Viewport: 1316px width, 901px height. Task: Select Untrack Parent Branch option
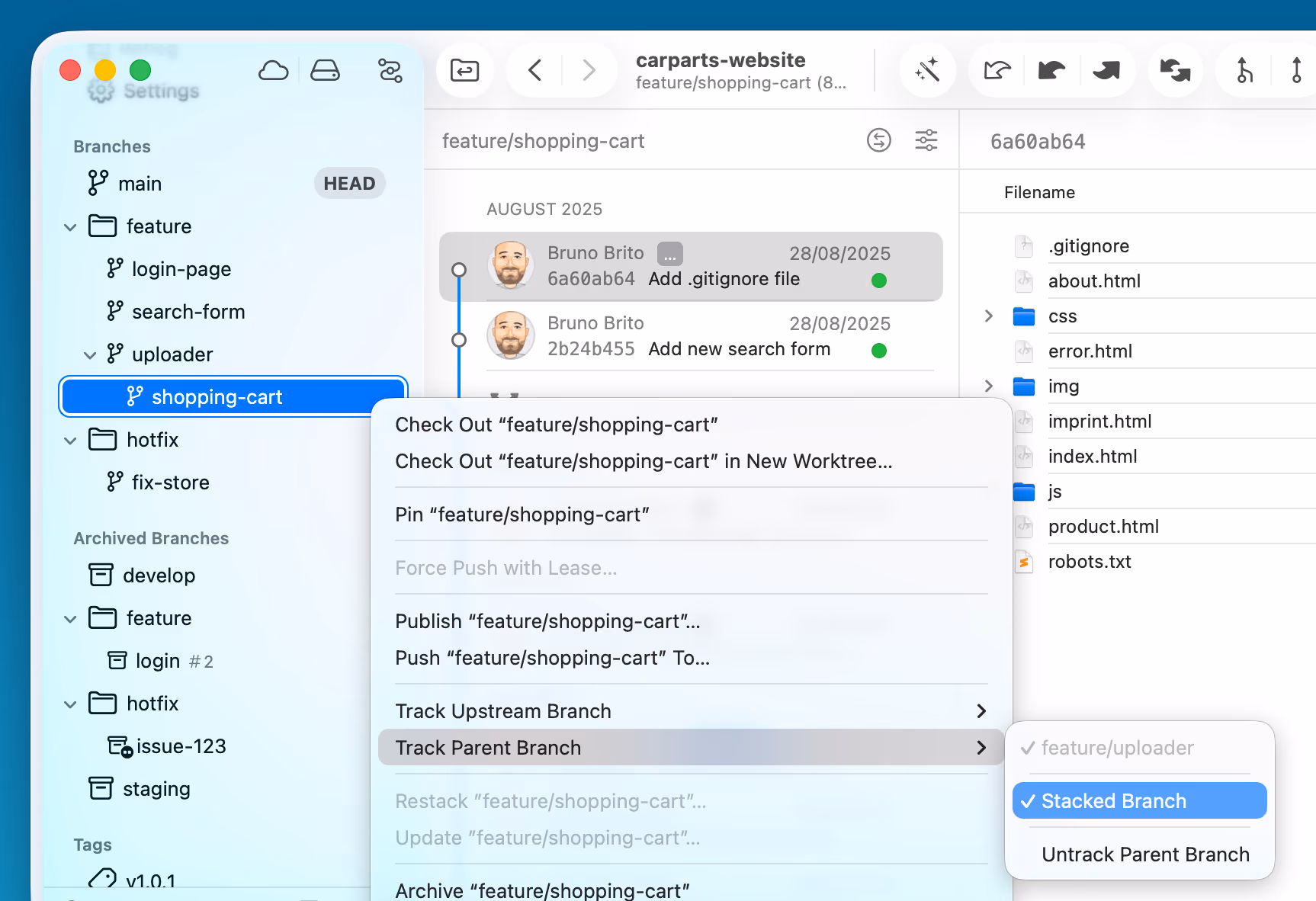(x=1140, y=855)
